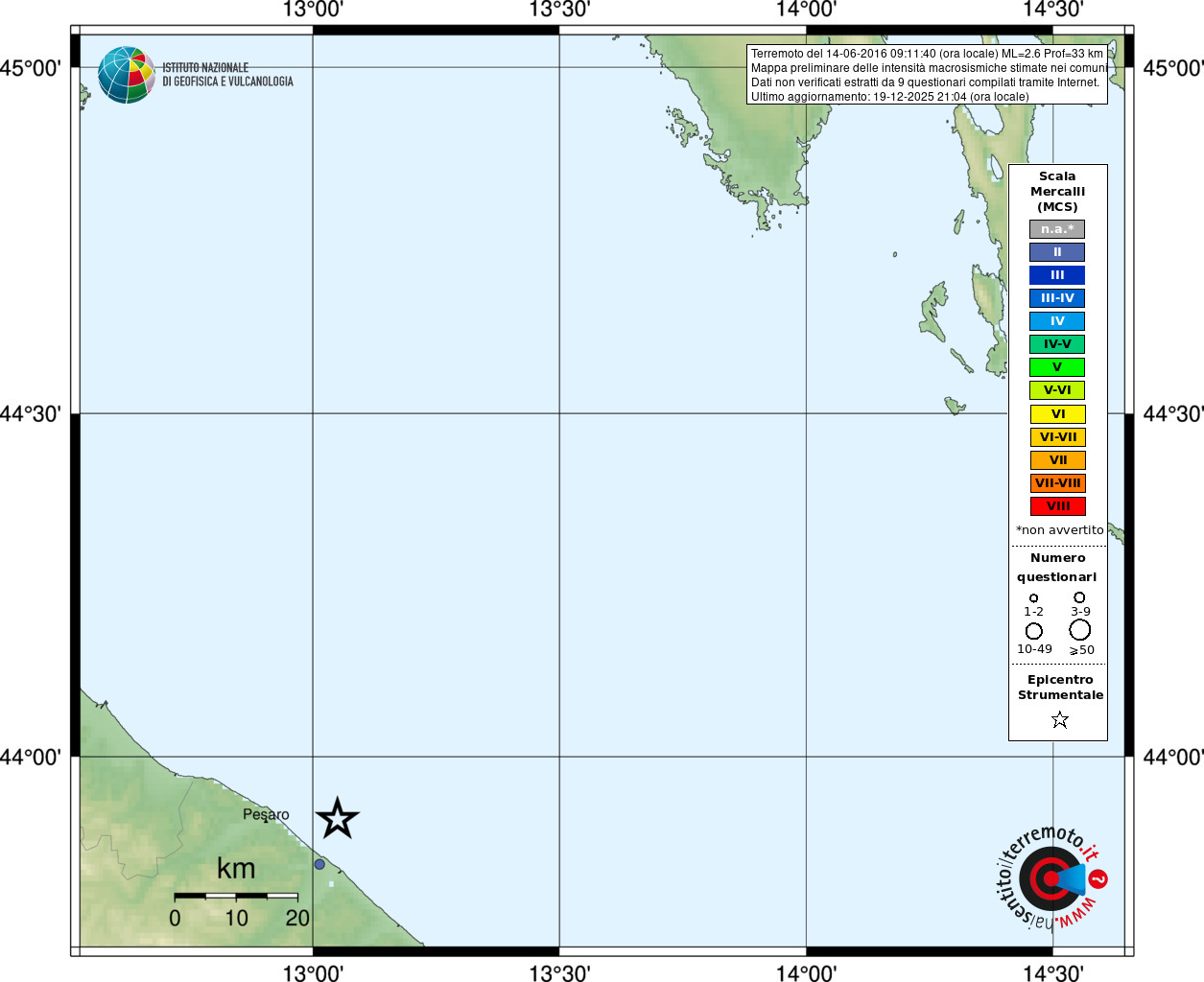
Task: Click the bottom 14°00' longitude label
Action: [x=806, y=972]
